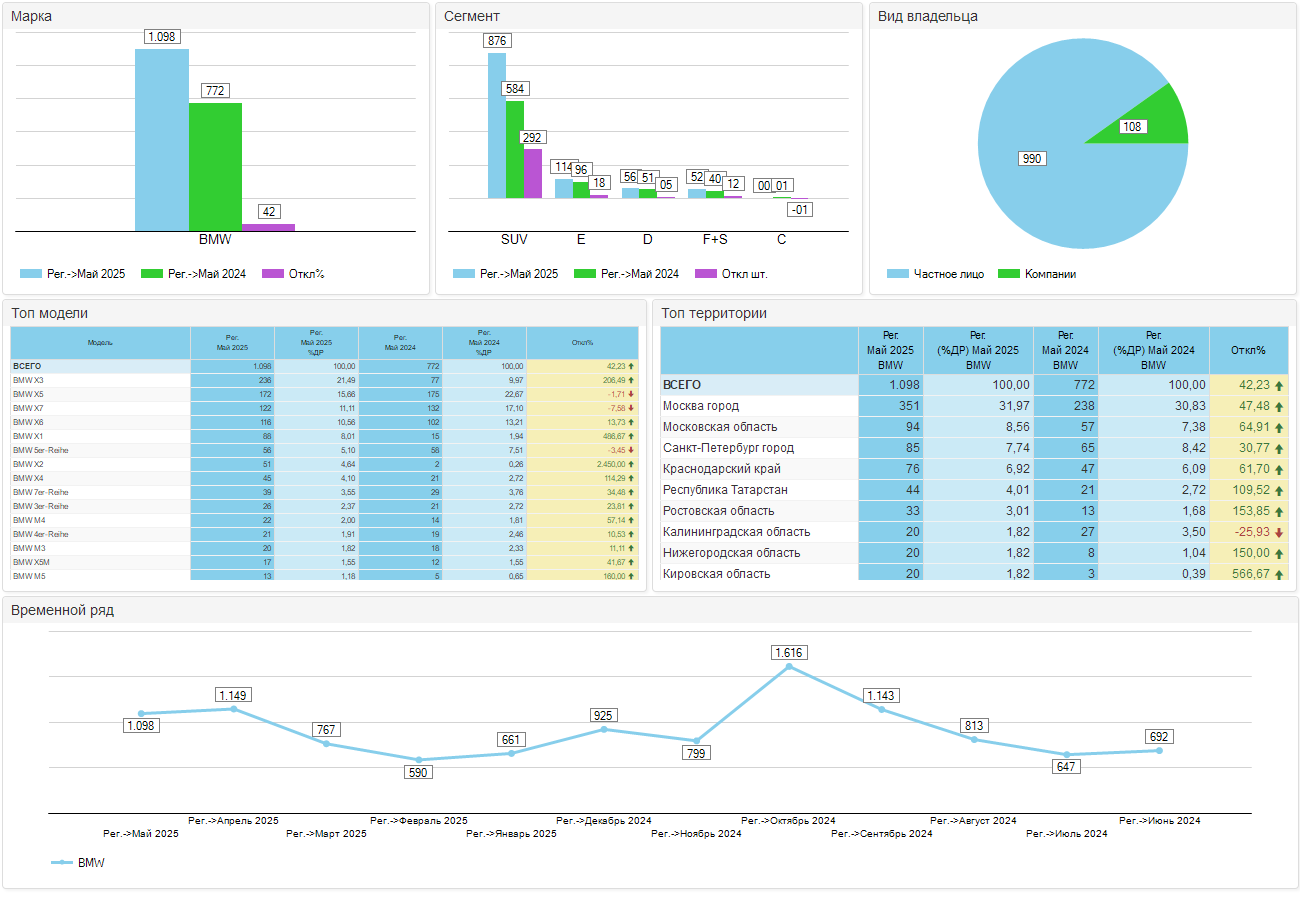Select the Сентябрь 2024 point labeled 1.143

(882, 709)
